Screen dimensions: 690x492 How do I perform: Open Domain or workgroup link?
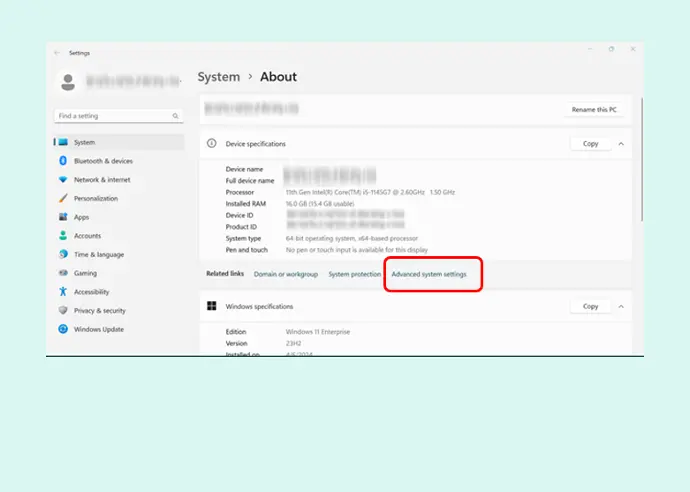286,274
